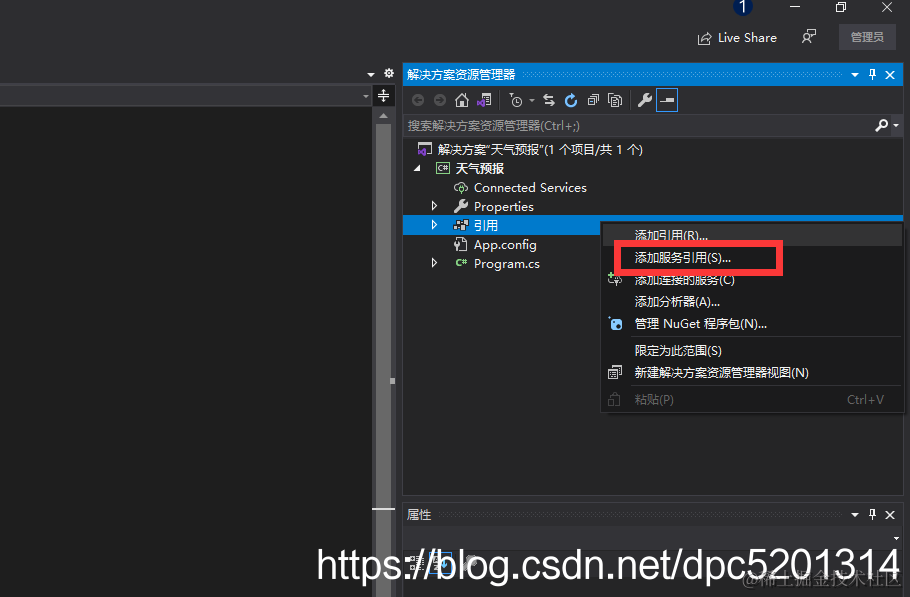910x597 pixels.
Task: Sync with active document icon
Action: 548,100
